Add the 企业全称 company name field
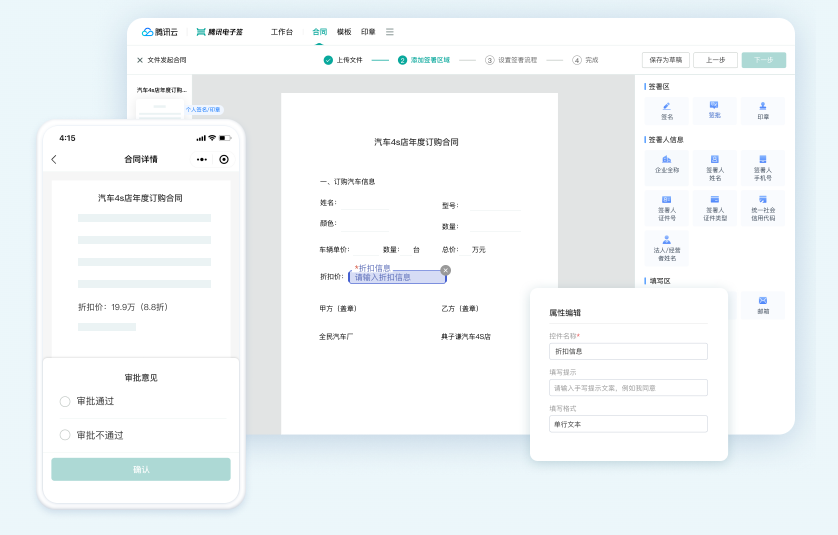The image size is (838, 535). (x=667, y=165)
